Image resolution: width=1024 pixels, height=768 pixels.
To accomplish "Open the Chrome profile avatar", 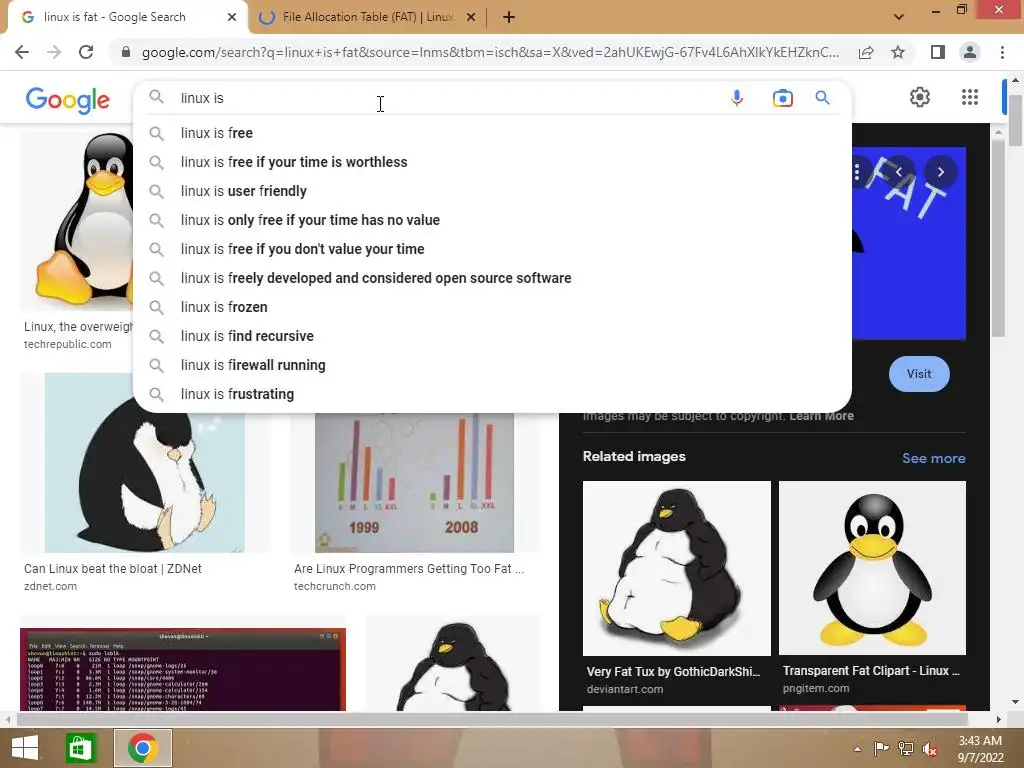I will [970, 52].
